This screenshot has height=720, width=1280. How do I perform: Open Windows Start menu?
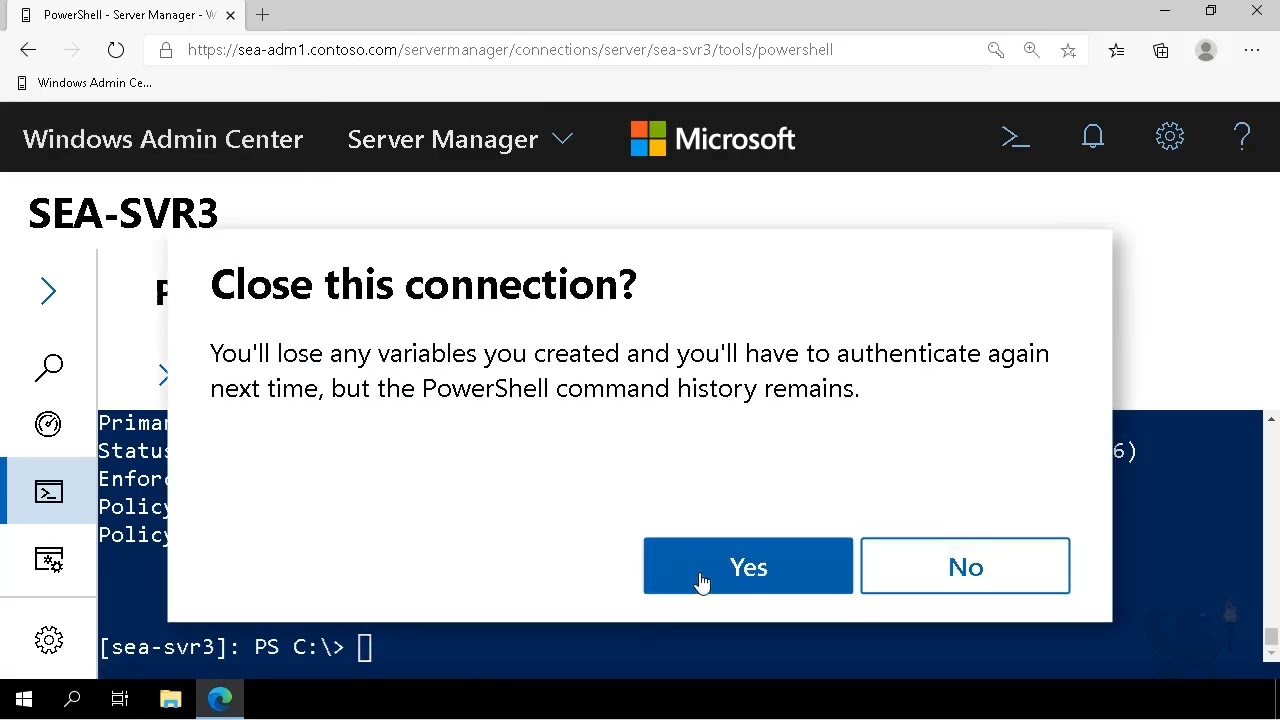[x=24, y=699]
